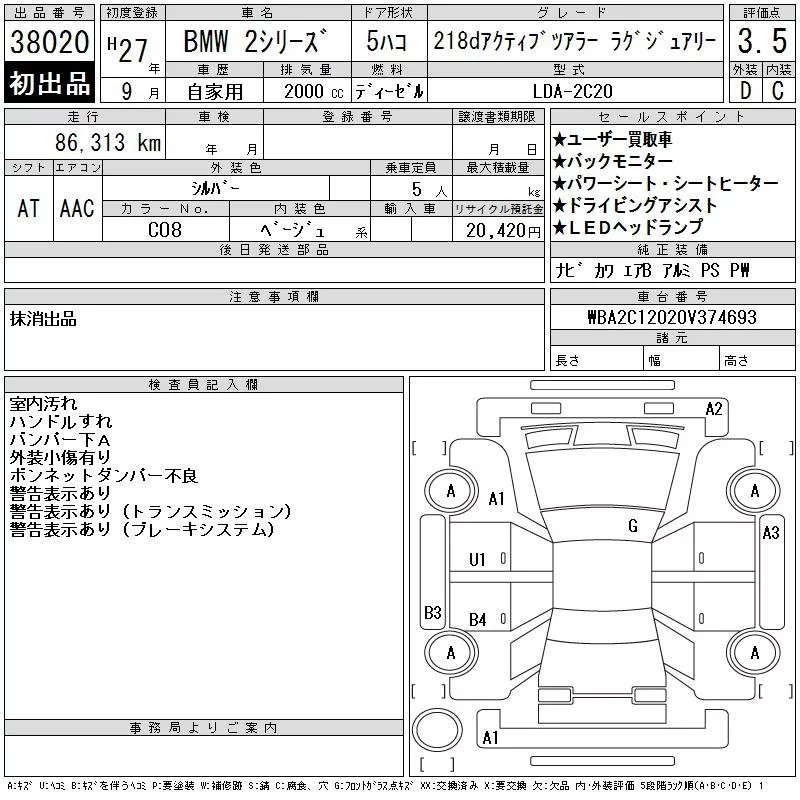The image size is (800, 800).
Task: Select the リサイクル預託金 label
Action: [x=498, y=209]
